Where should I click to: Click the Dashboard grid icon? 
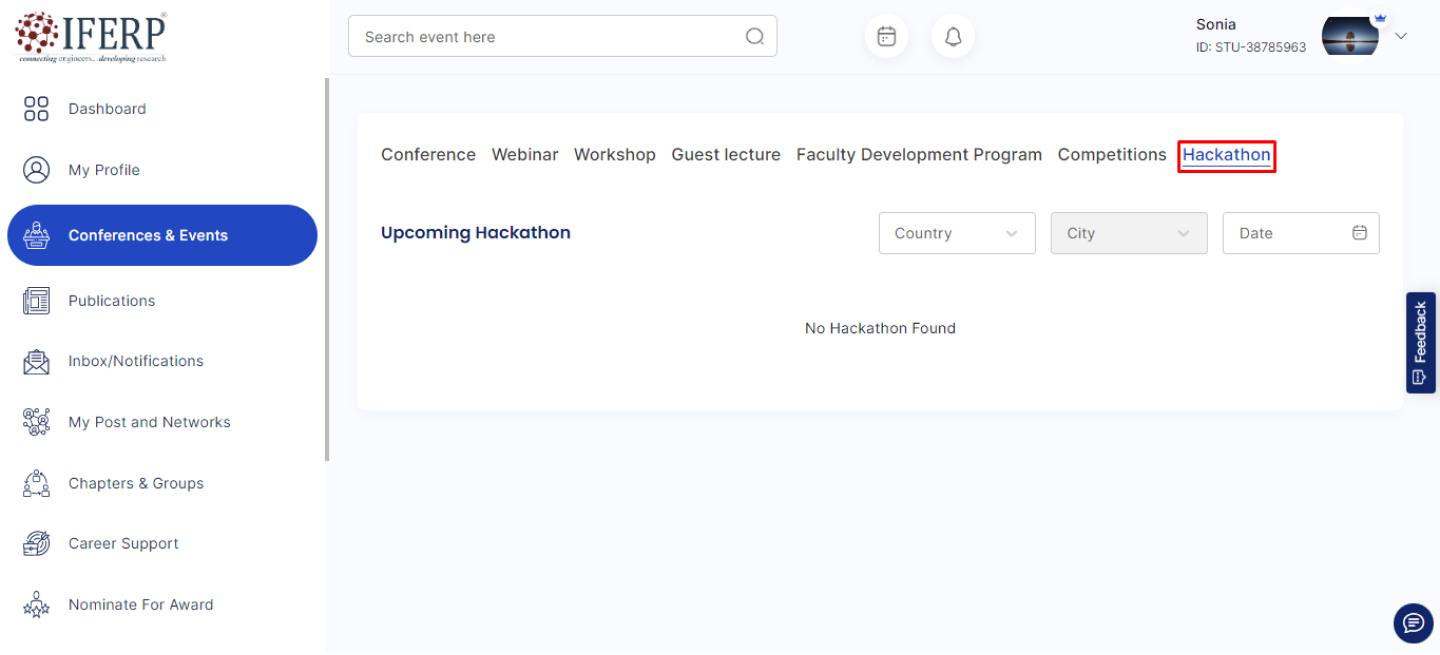tap(36, 109)
